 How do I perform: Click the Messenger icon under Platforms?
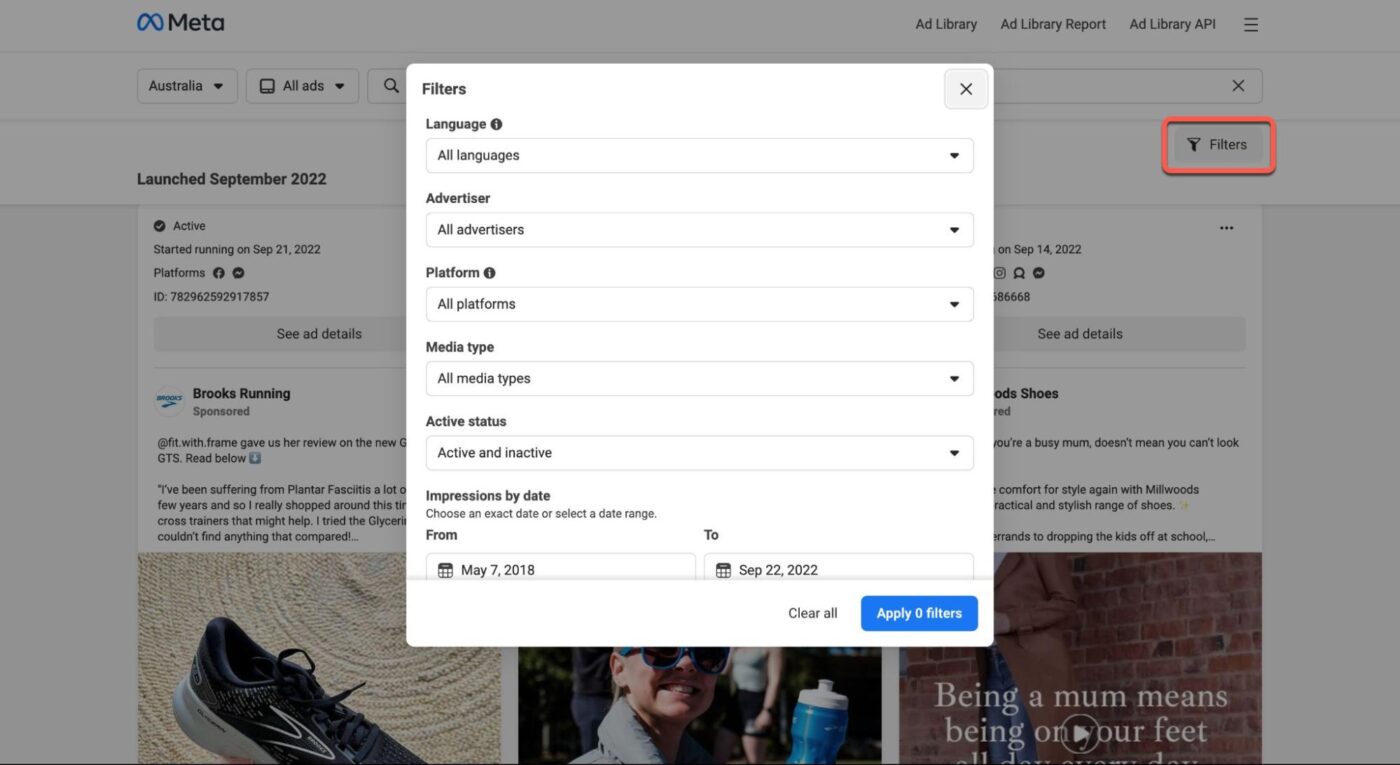pyautogui.click(x=237, y=272)
